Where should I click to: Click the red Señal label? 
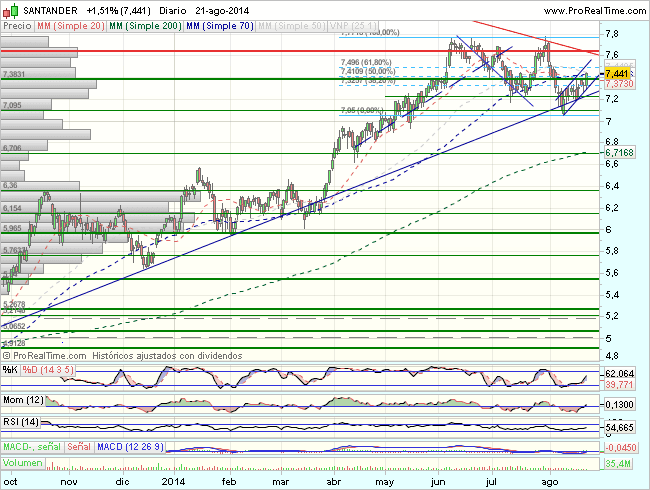[x=79, y=447]
